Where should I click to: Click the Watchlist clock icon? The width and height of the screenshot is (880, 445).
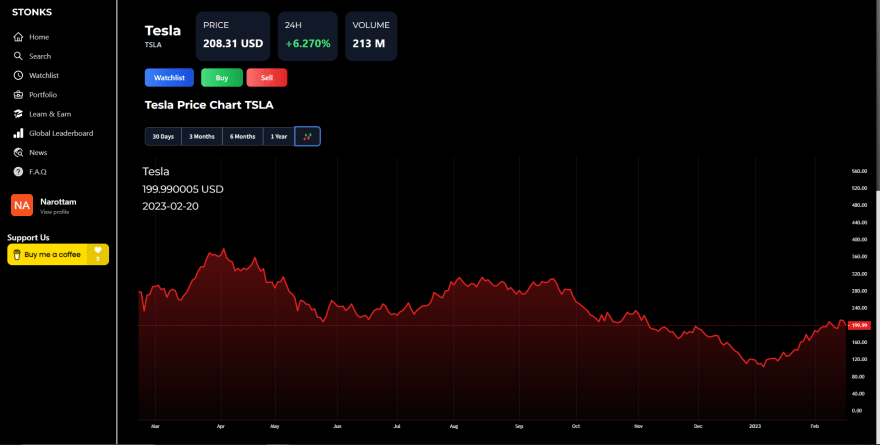tap(18, 75)
